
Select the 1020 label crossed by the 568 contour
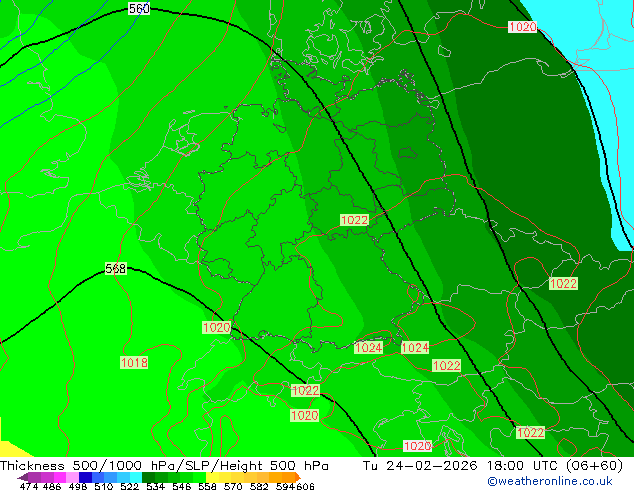click(x=217, y=327)
